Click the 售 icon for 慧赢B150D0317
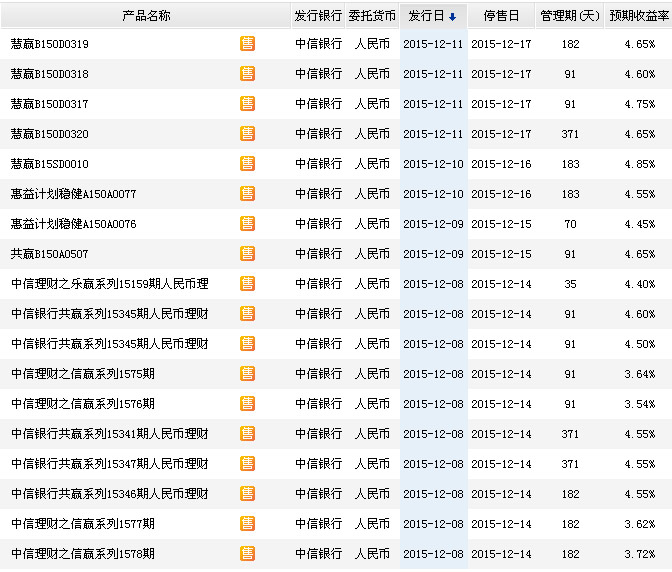The image size is (672, 572). coord(247,104)
